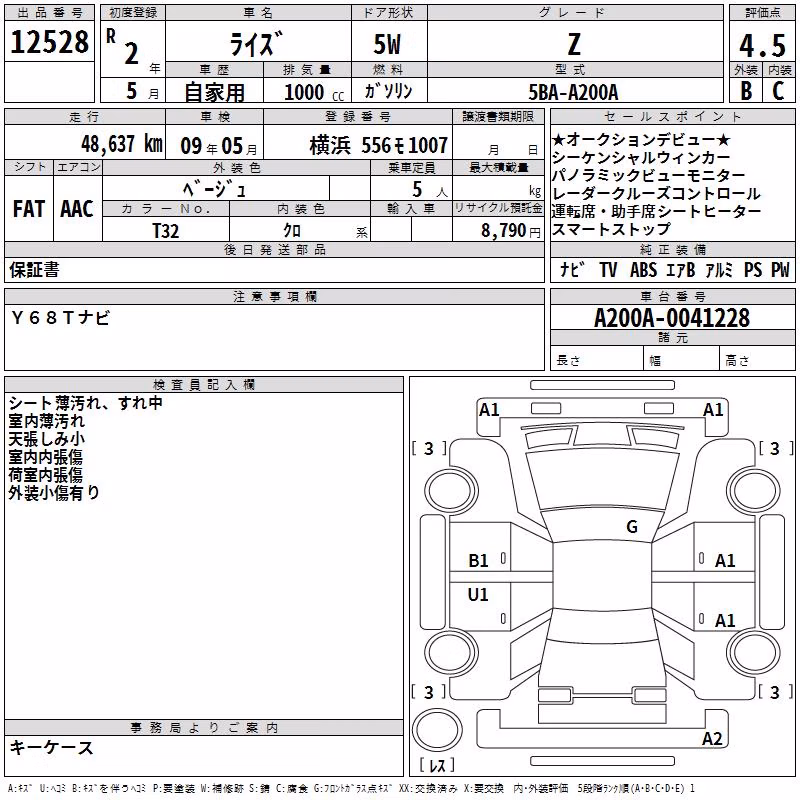Image resolution: width=800 pixels, height=800 pixels.
Task: Select registration number 横浜 556 も 1007
Action: (379, 145)
